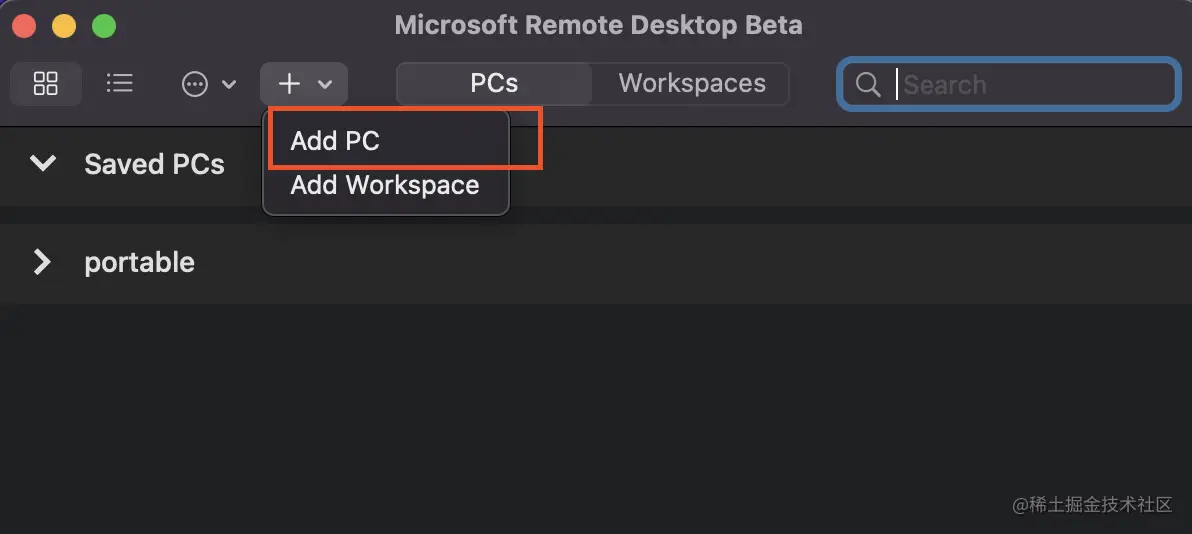This screenshot has height=534, width=1192.
Task: Select the PCs tab
Action: pos(494,84)
